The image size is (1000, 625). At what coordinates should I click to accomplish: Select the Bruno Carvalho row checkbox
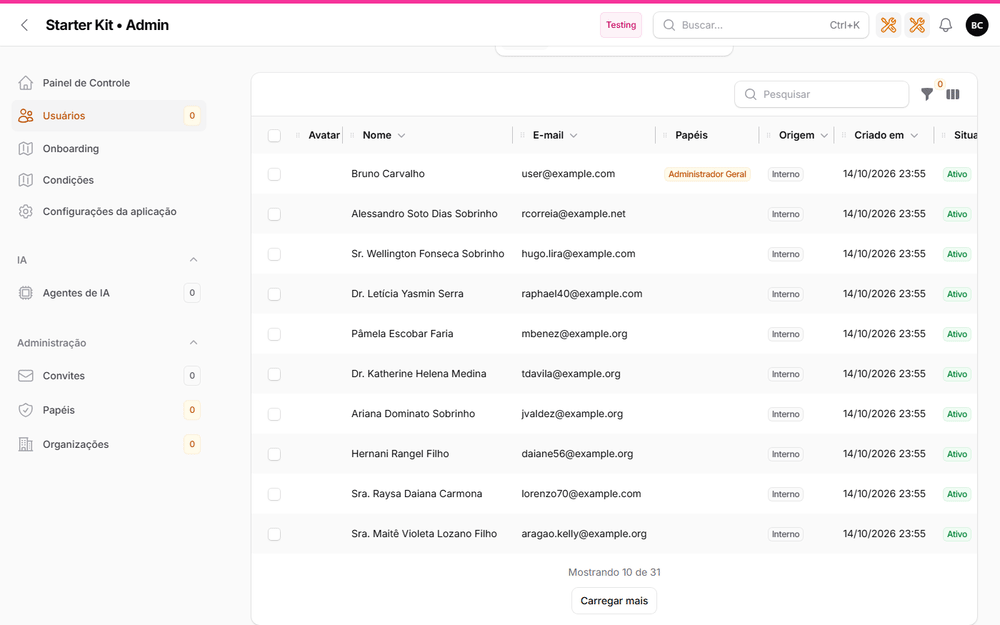274,174
